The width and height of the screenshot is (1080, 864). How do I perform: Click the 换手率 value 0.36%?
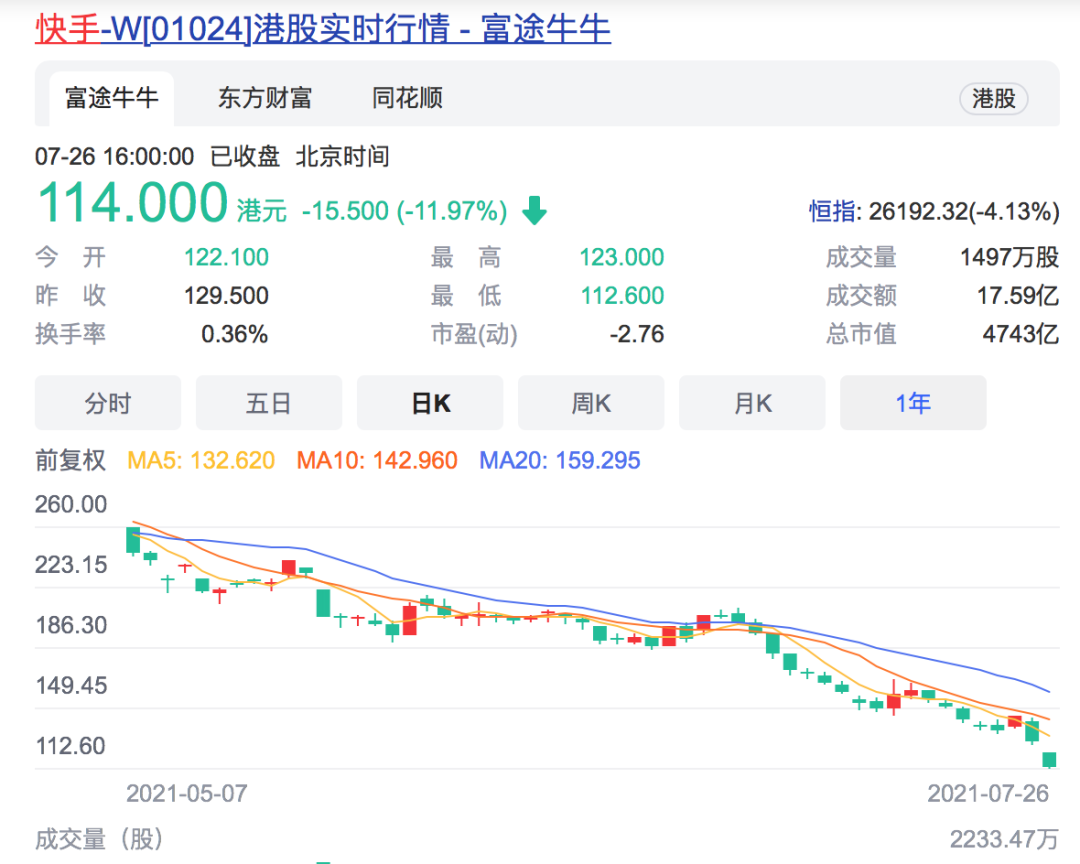[234, 334]
